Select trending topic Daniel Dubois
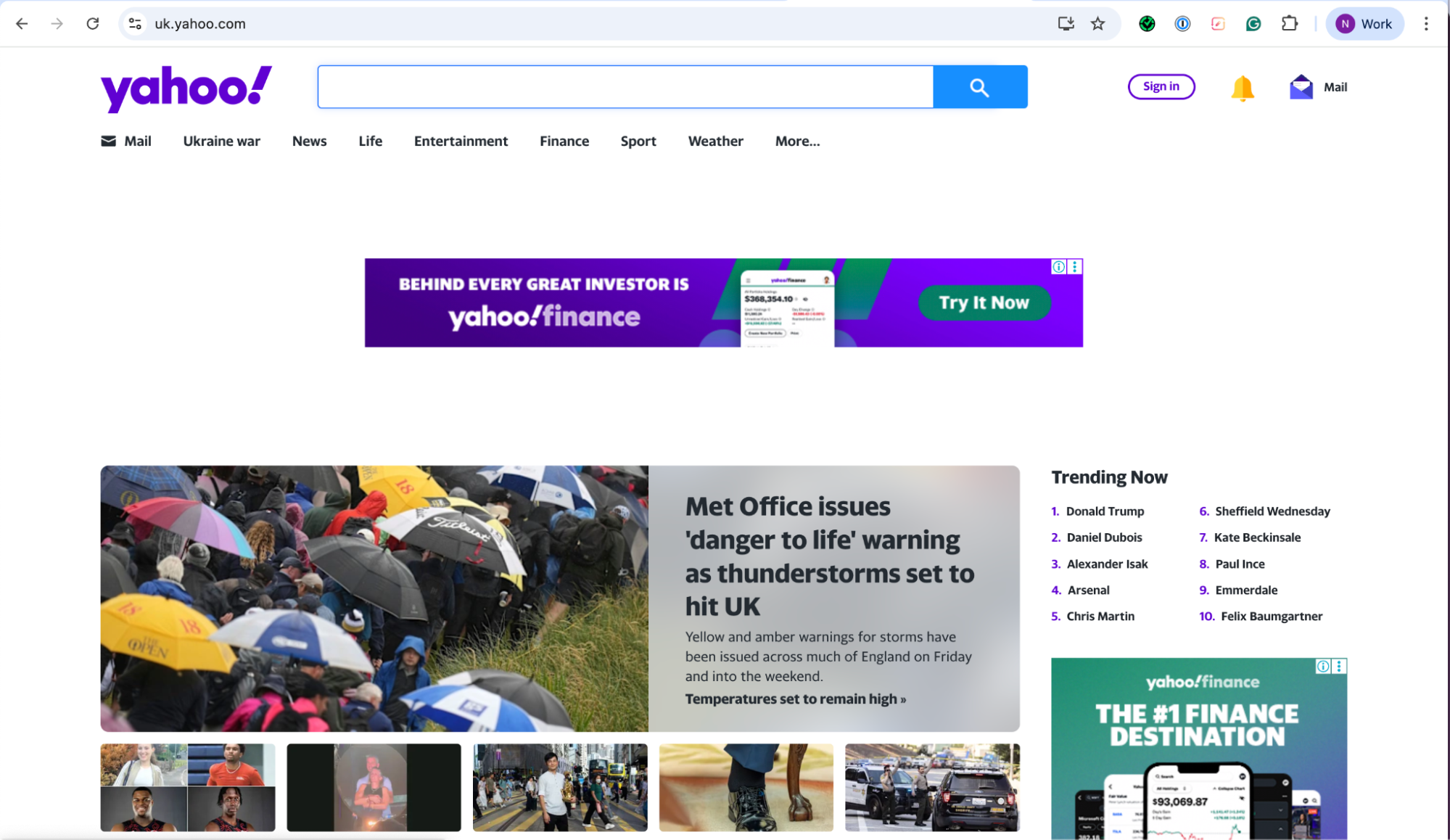 1104,538
